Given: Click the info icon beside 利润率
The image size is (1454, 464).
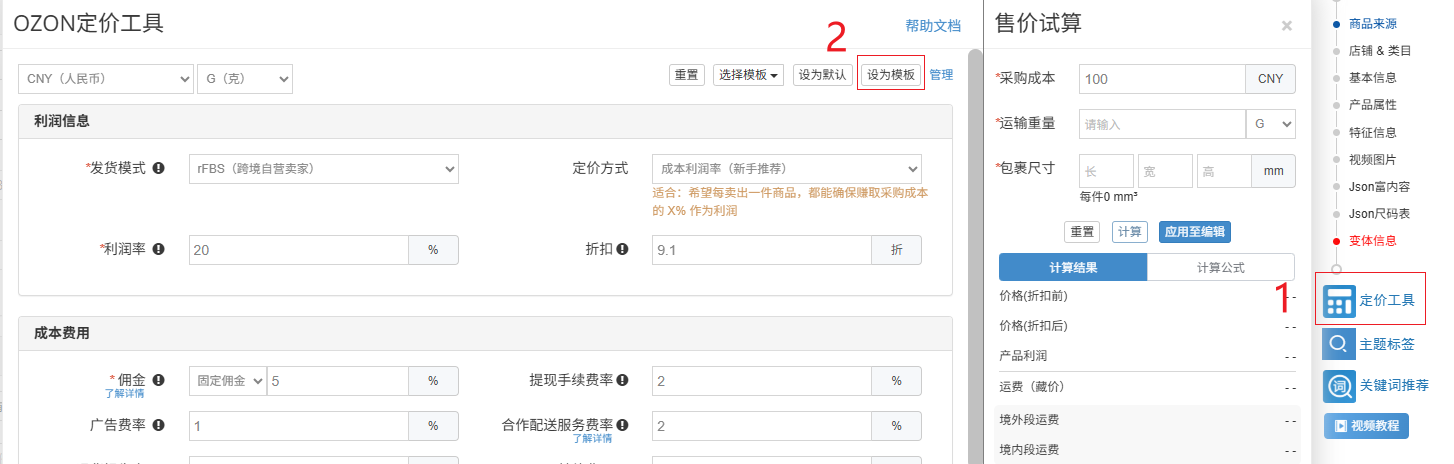Looking at the screenshot, I should coord(158,249).
